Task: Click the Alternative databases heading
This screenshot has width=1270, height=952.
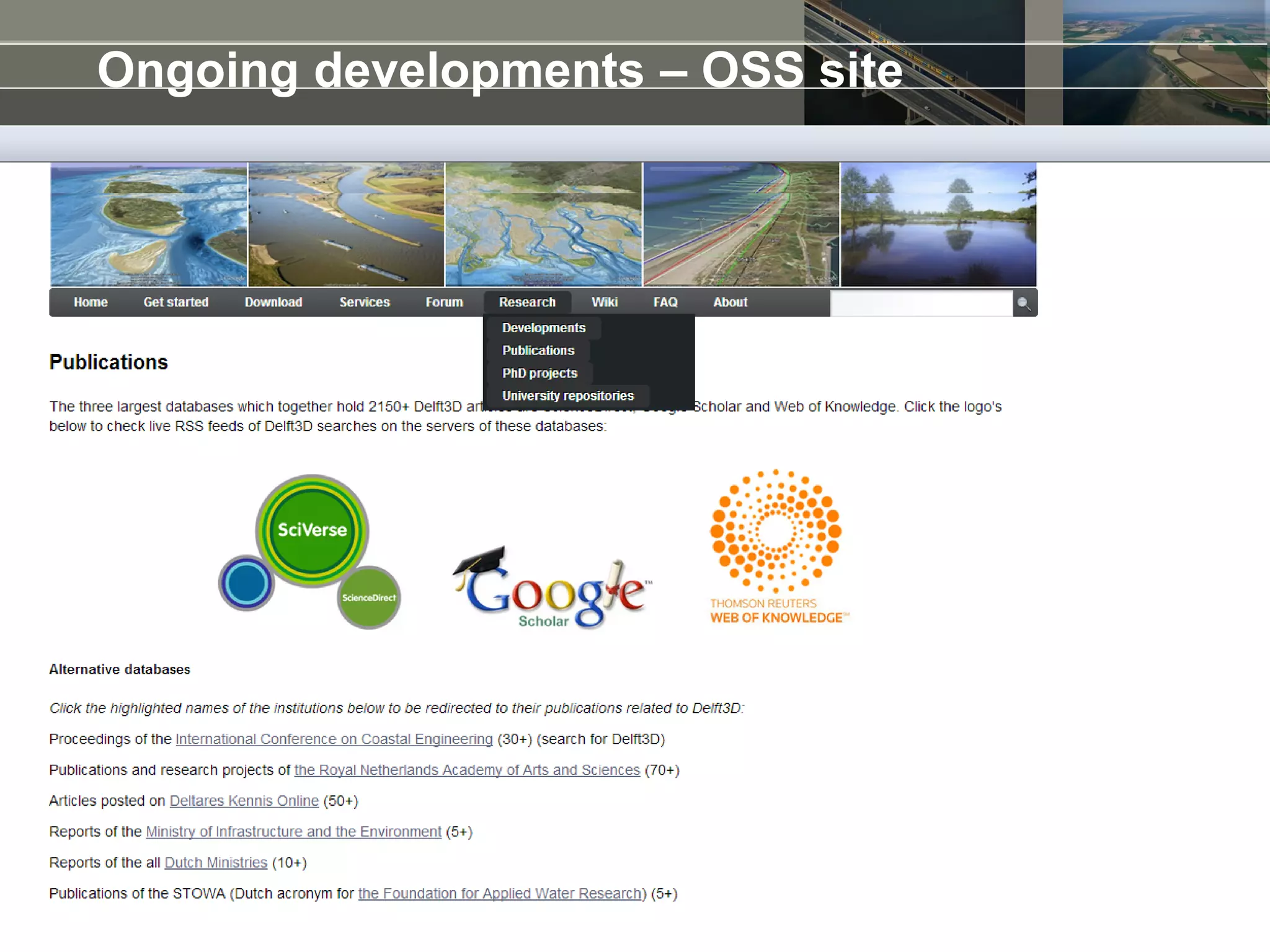Action: pos(120,669)
